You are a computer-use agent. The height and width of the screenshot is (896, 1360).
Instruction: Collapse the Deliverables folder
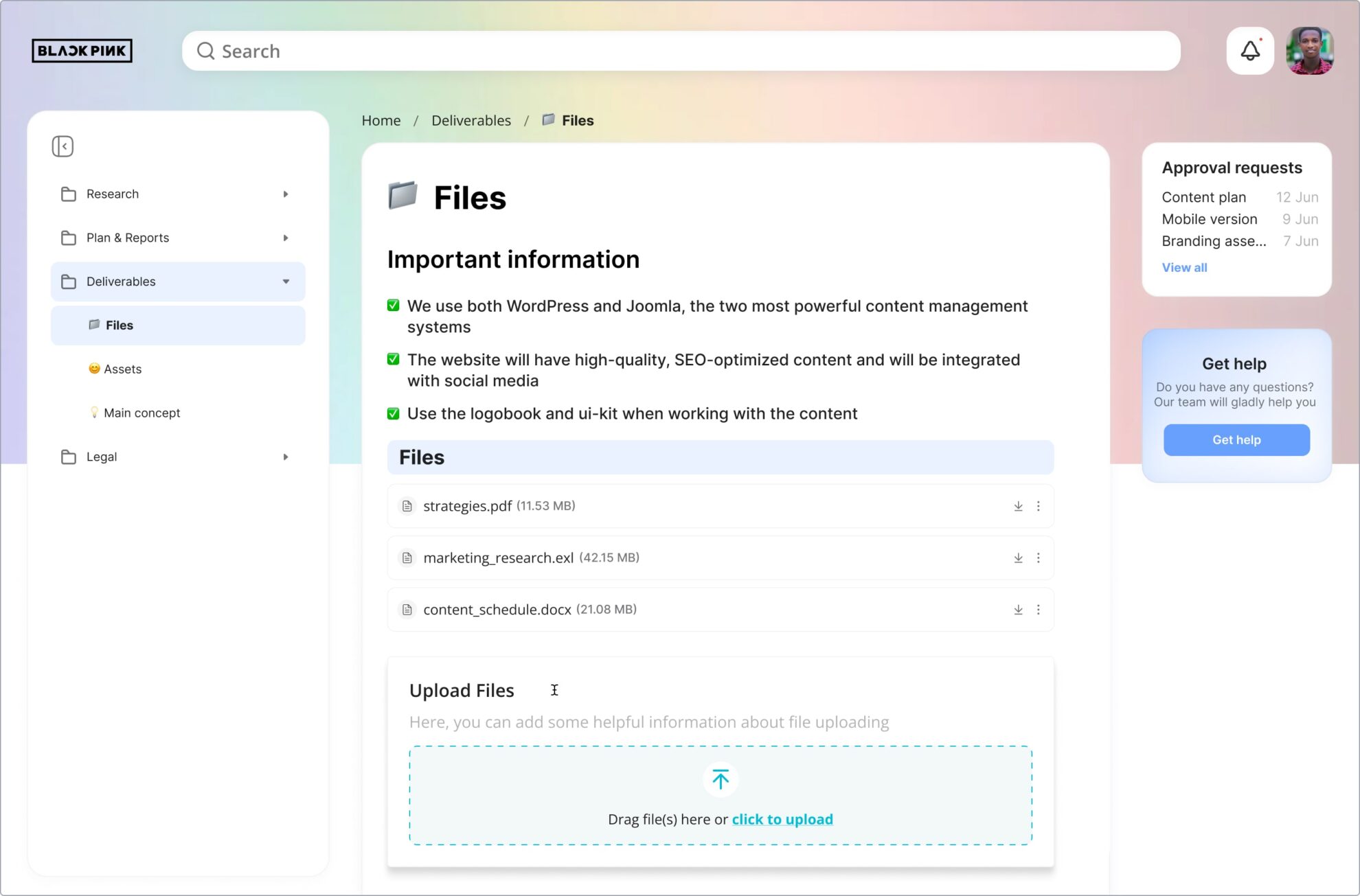coord(286,282)
